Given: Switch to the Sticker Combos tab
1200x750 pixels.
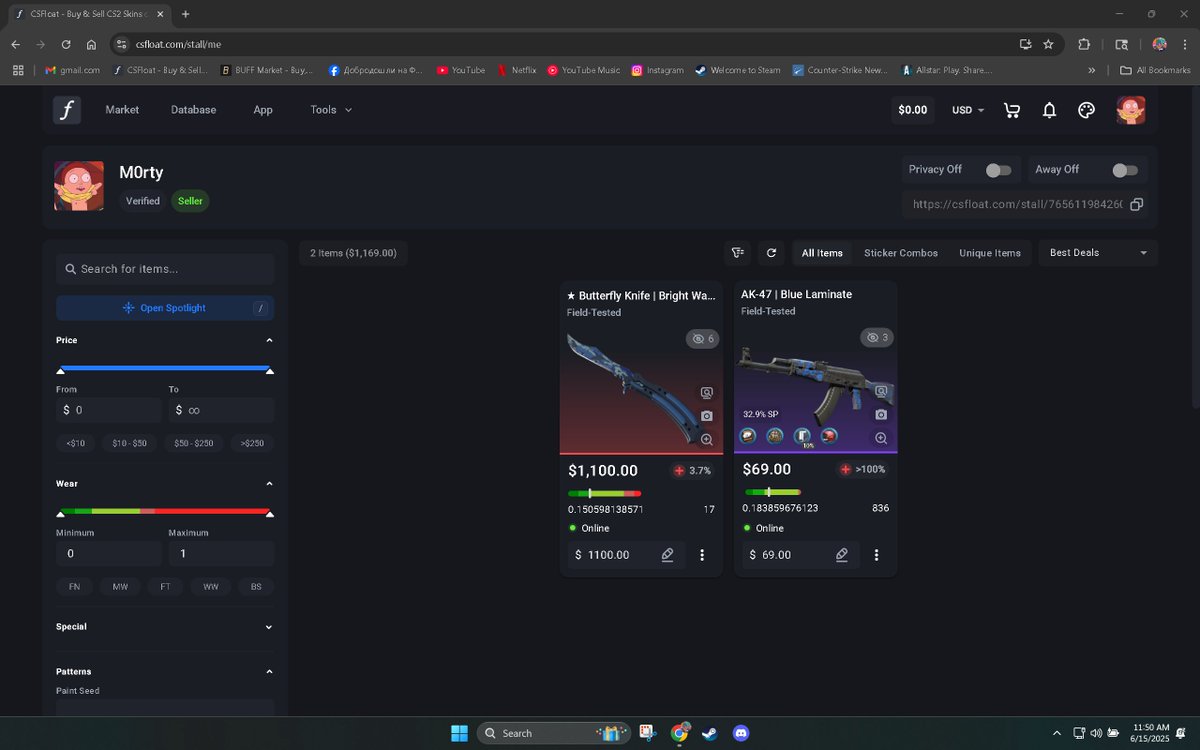Looking at the screenshot, I should pos(901,253).
